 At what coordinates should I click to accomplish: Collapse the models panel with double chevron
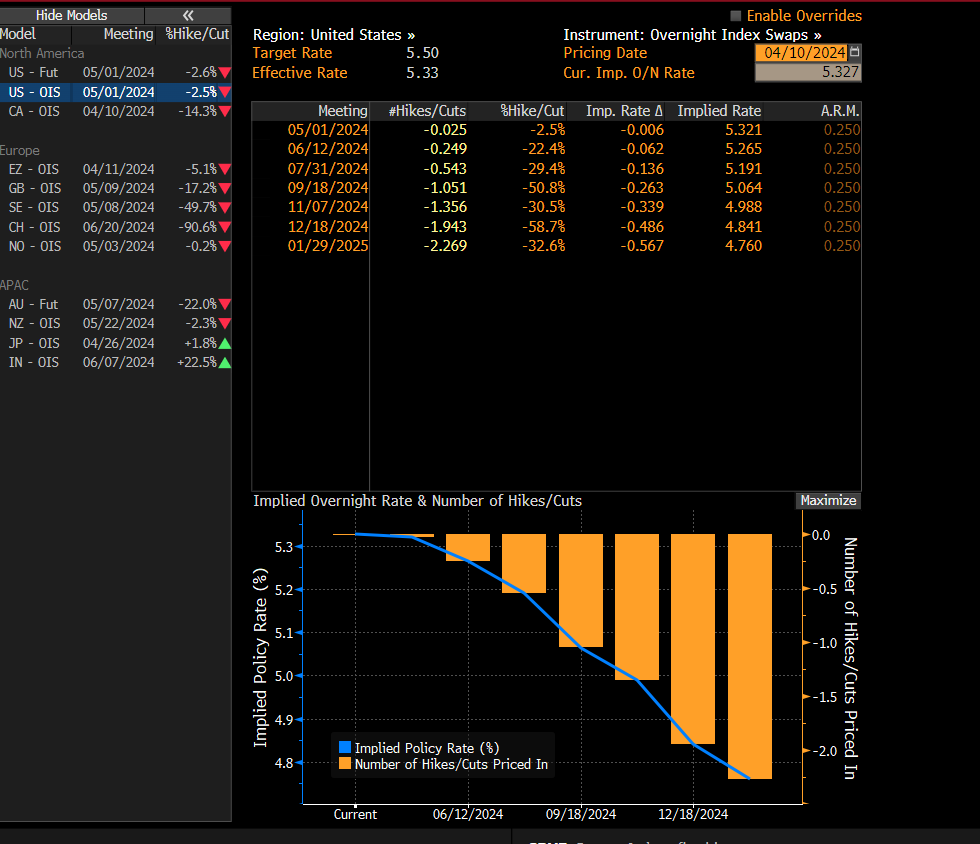pos(188,15)
